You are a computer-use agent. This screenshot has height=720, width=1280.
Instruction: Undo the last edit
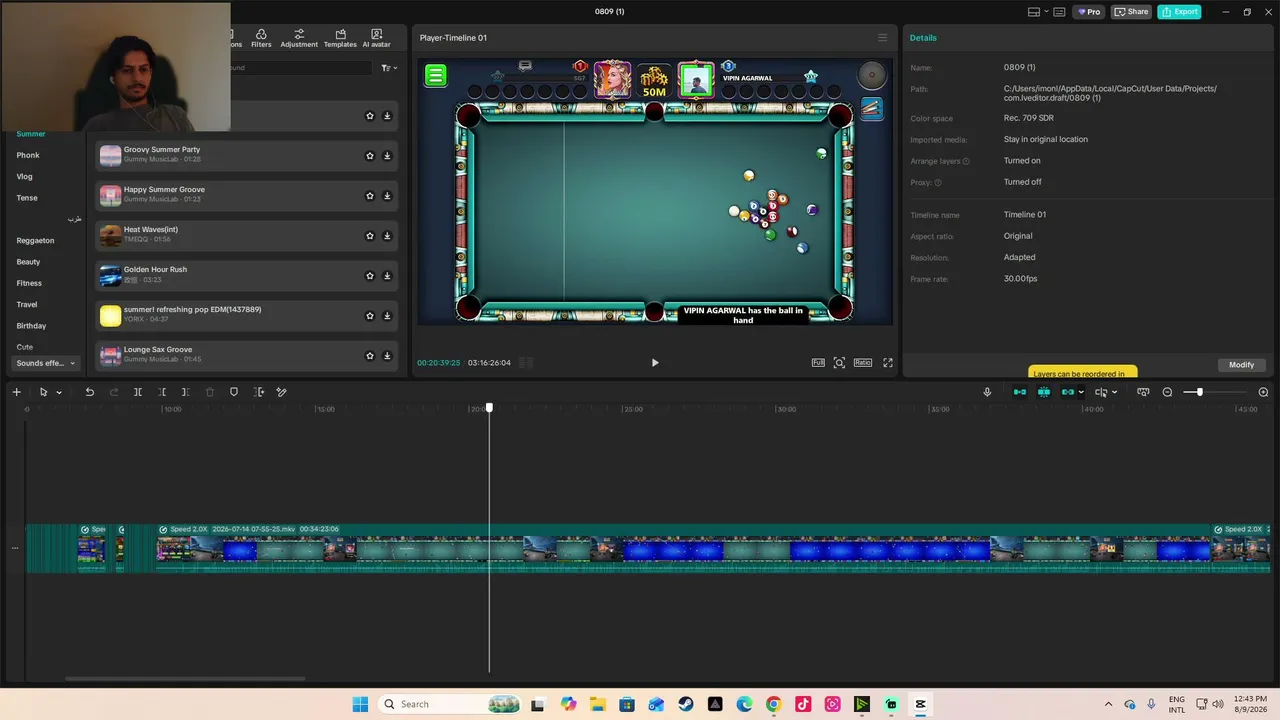[89, 392]
